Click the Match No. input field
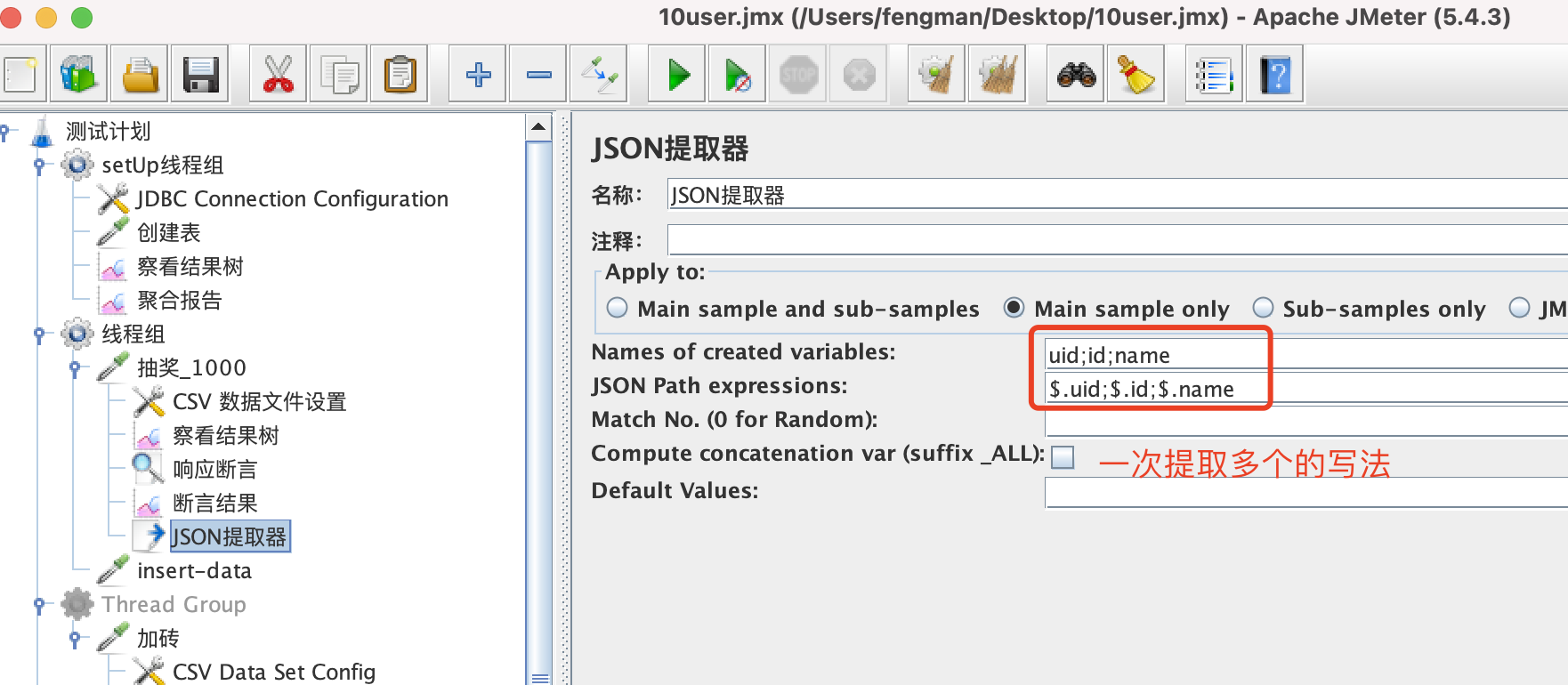Image resolution: width=1568 pixels, height=685 pixels. click(x=1306, y=421)
